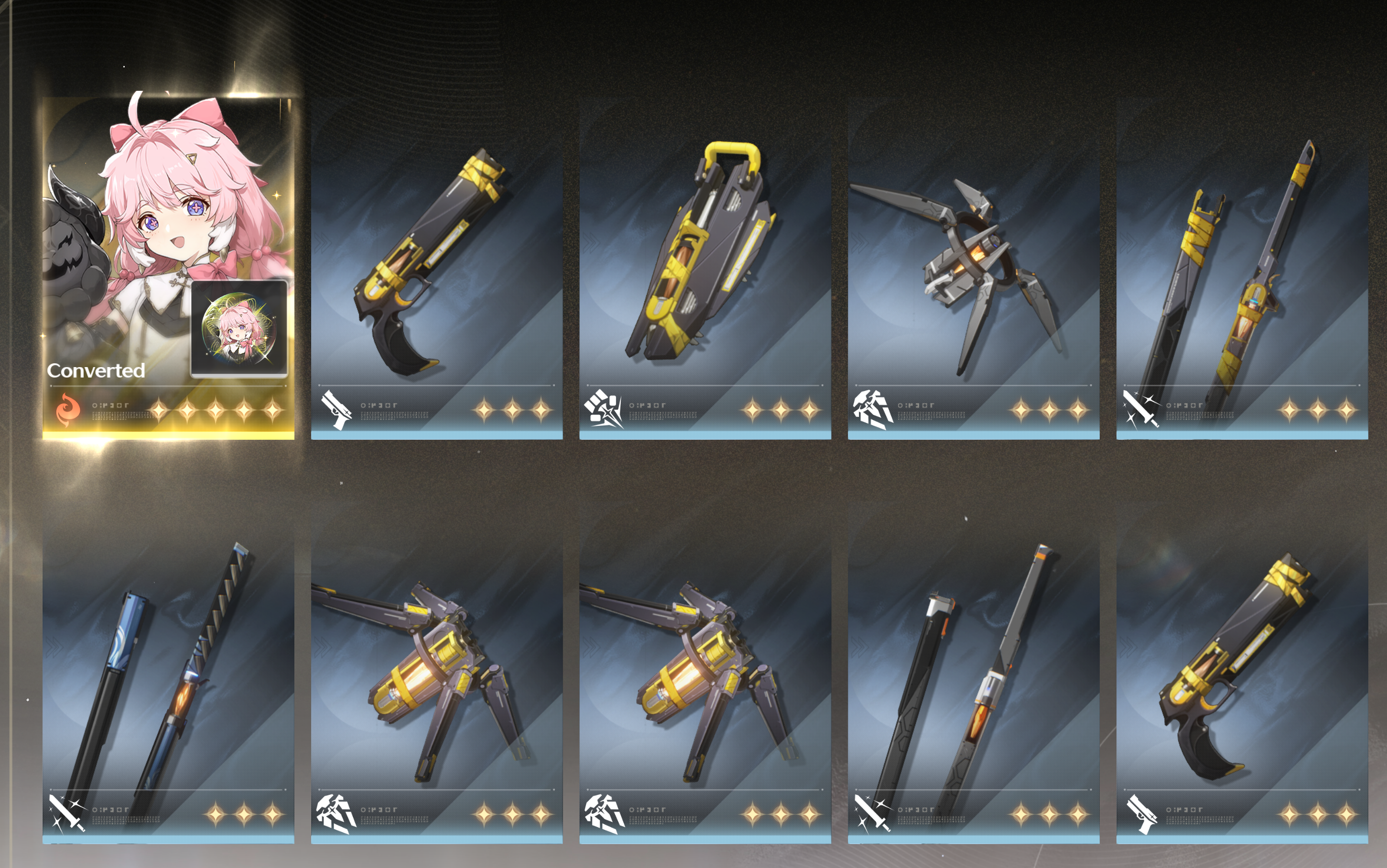Screen dimensions: 1387x868
Task: Select the yellow-handled gauntlet weapon card
Action: pyautogui.click(x=705, y=269)
